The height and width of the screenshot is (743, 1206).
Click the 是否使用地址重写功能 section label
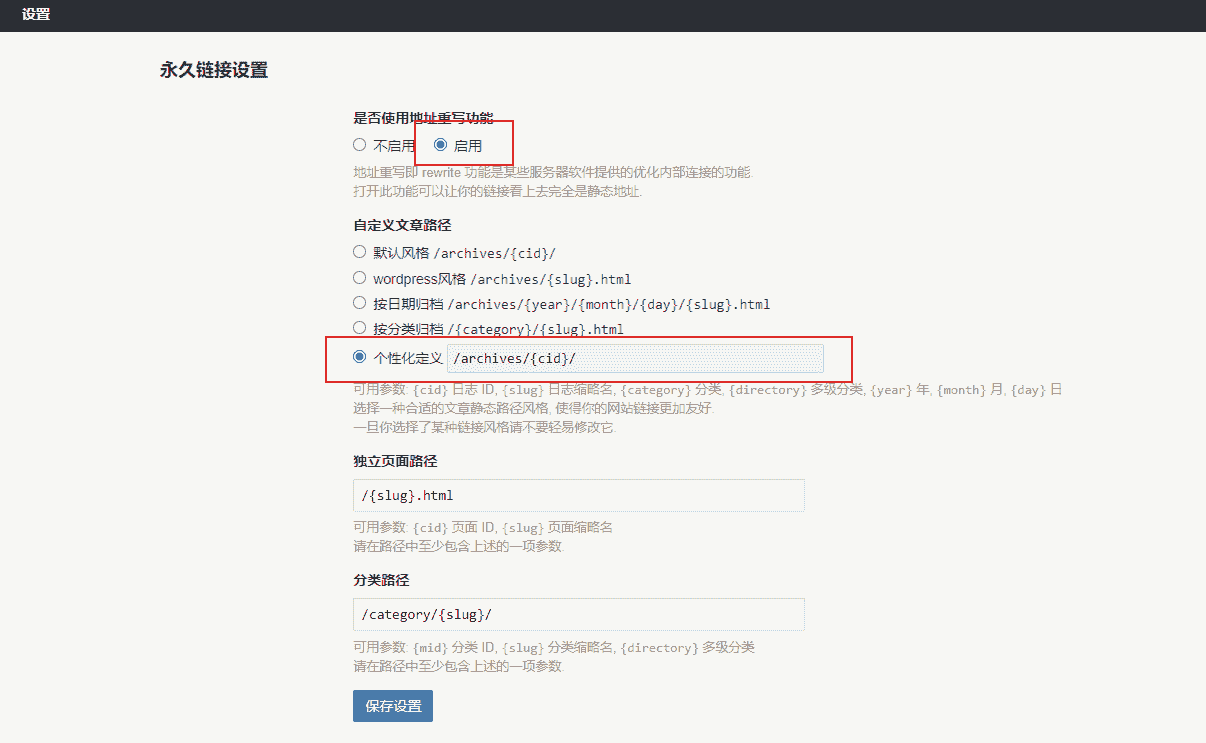pos(423,118)
